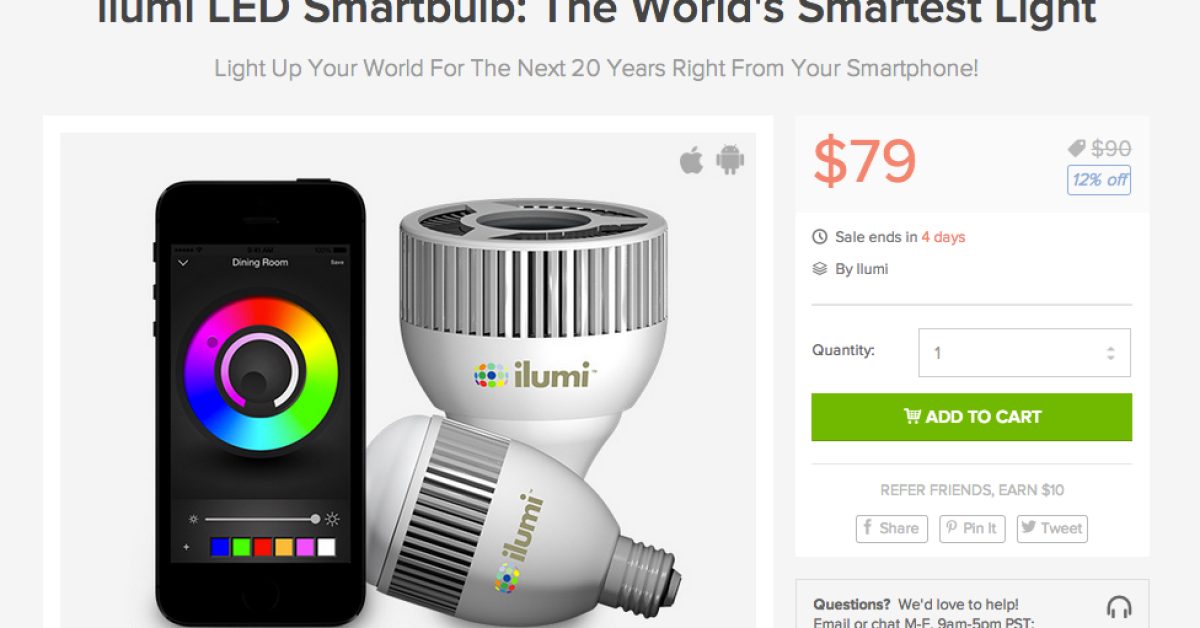Open the By Ilumi vendor link
This screenshot has height=628, width=1200.
pos(862,268)
